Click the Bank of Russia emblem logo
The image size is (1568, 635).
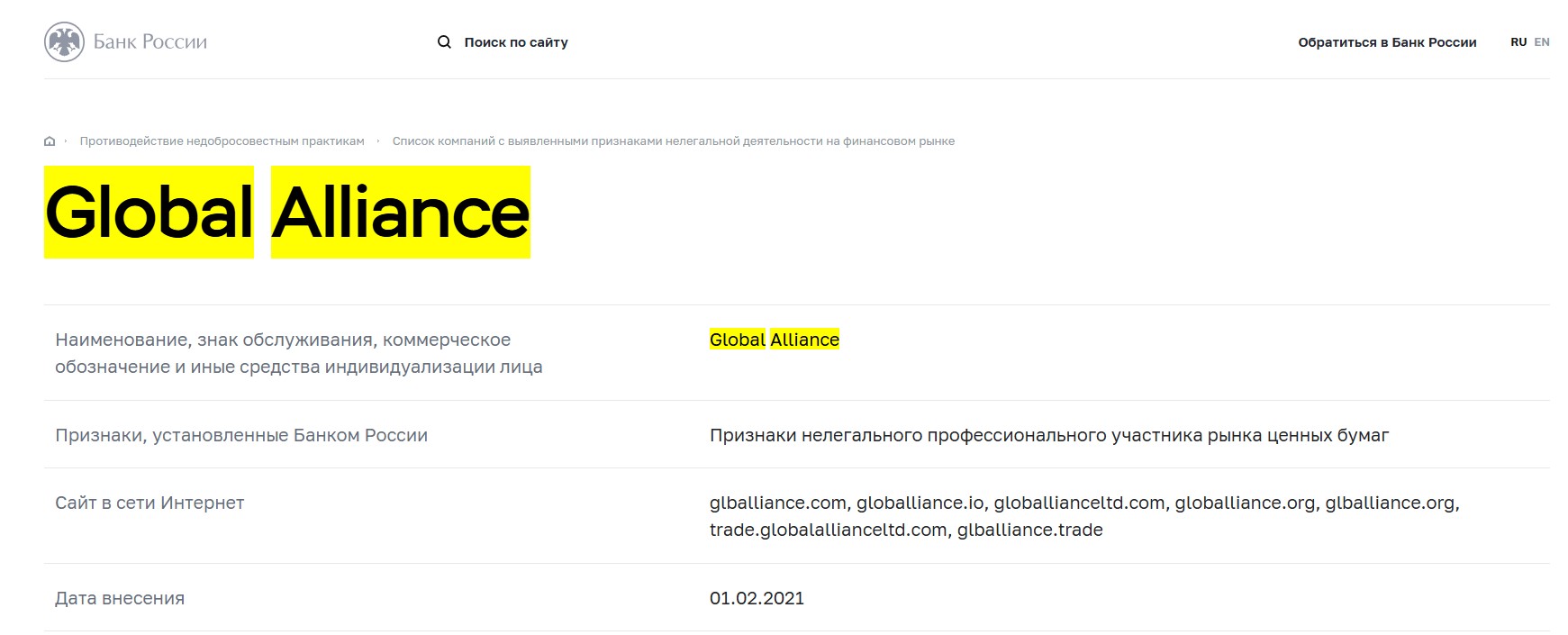[65, 41]
